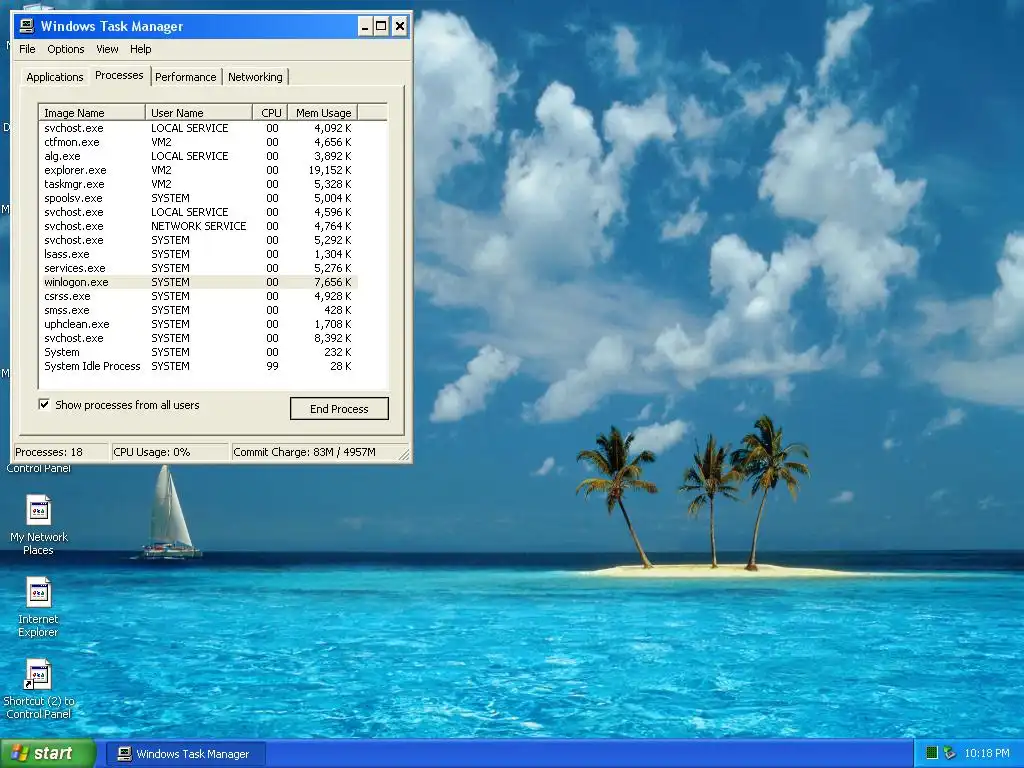Click Task Manager title bar icon

[x=27, y=26]
